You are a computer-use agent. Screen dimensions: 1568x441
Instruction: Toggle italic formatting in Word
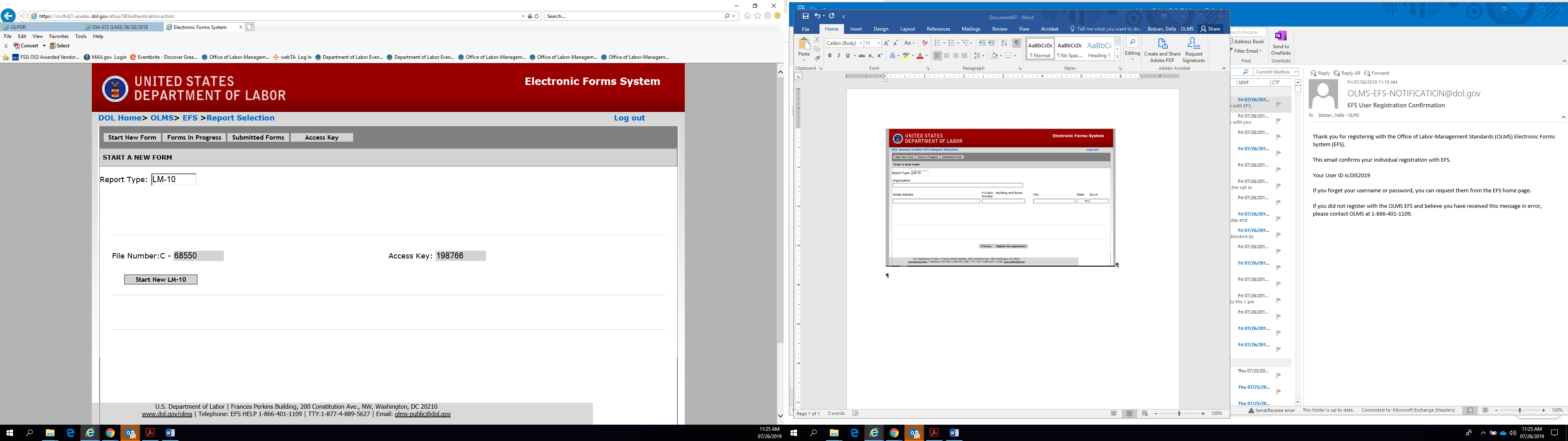[x=838, y=56]
